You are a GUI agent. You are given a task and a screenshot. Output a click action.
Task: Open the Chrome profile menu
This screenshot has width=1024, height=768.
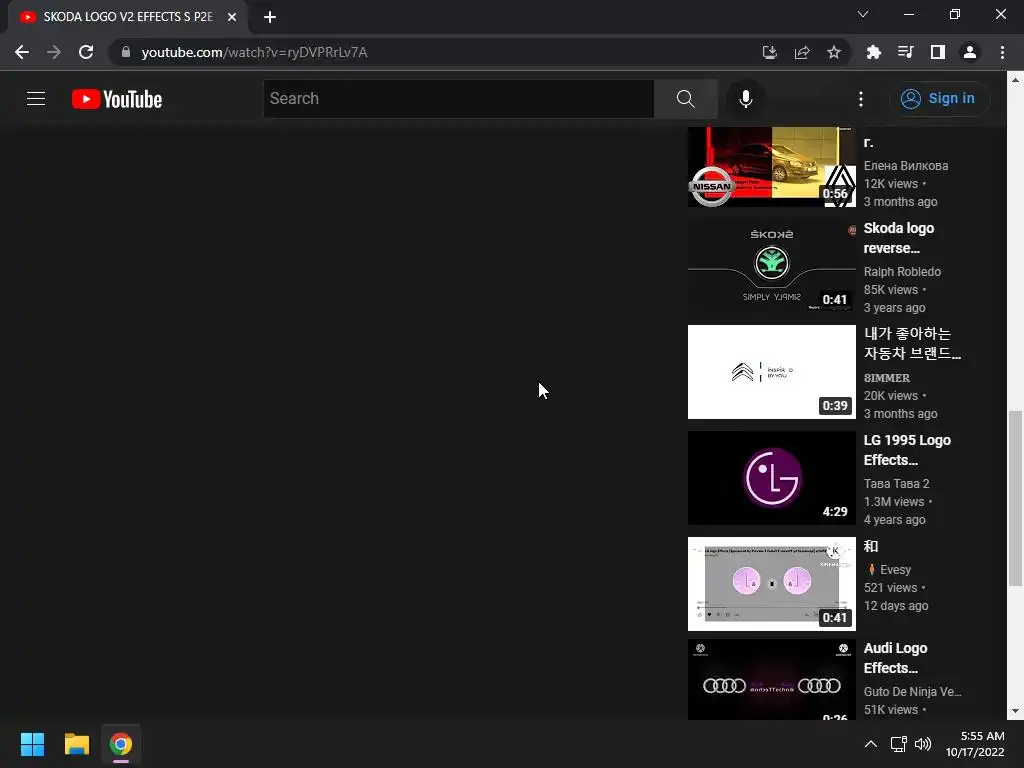pyautogui.click(x=970, y=52)
